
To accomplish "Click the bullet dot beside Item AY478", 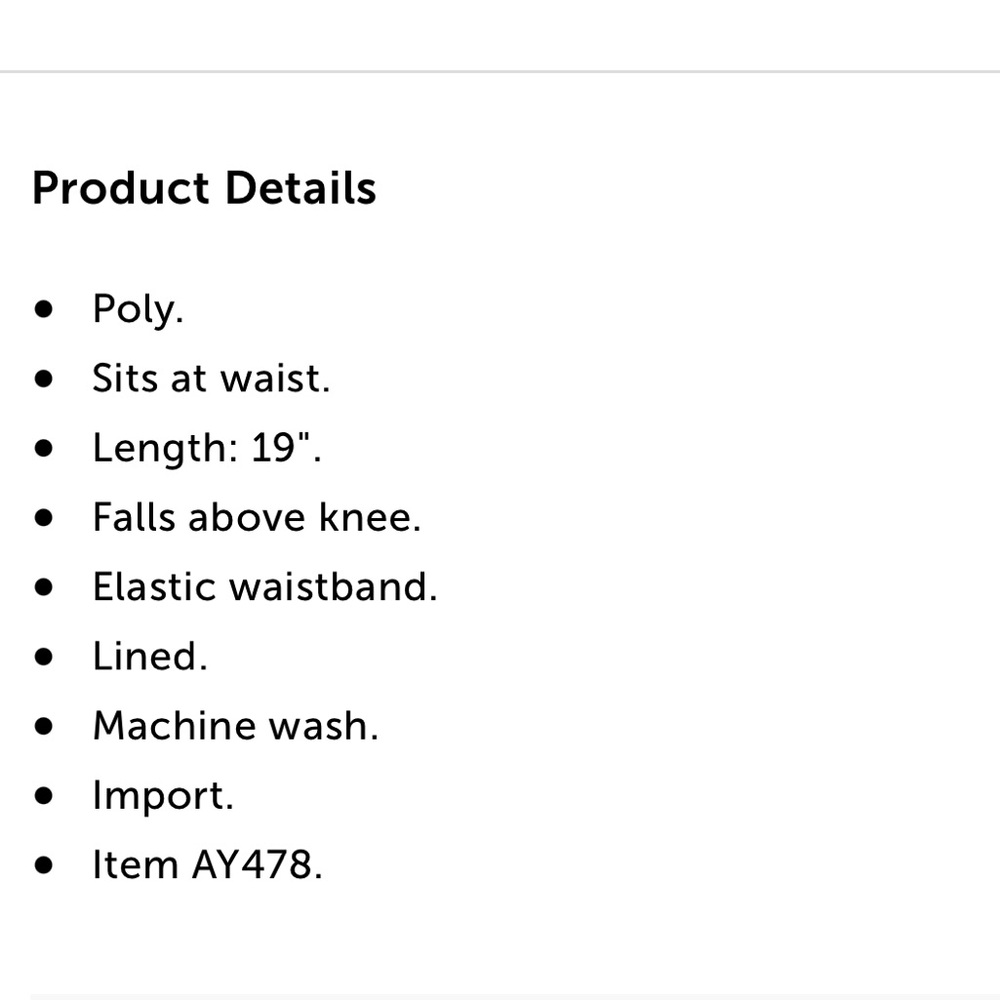I will [x=43, y=865].
